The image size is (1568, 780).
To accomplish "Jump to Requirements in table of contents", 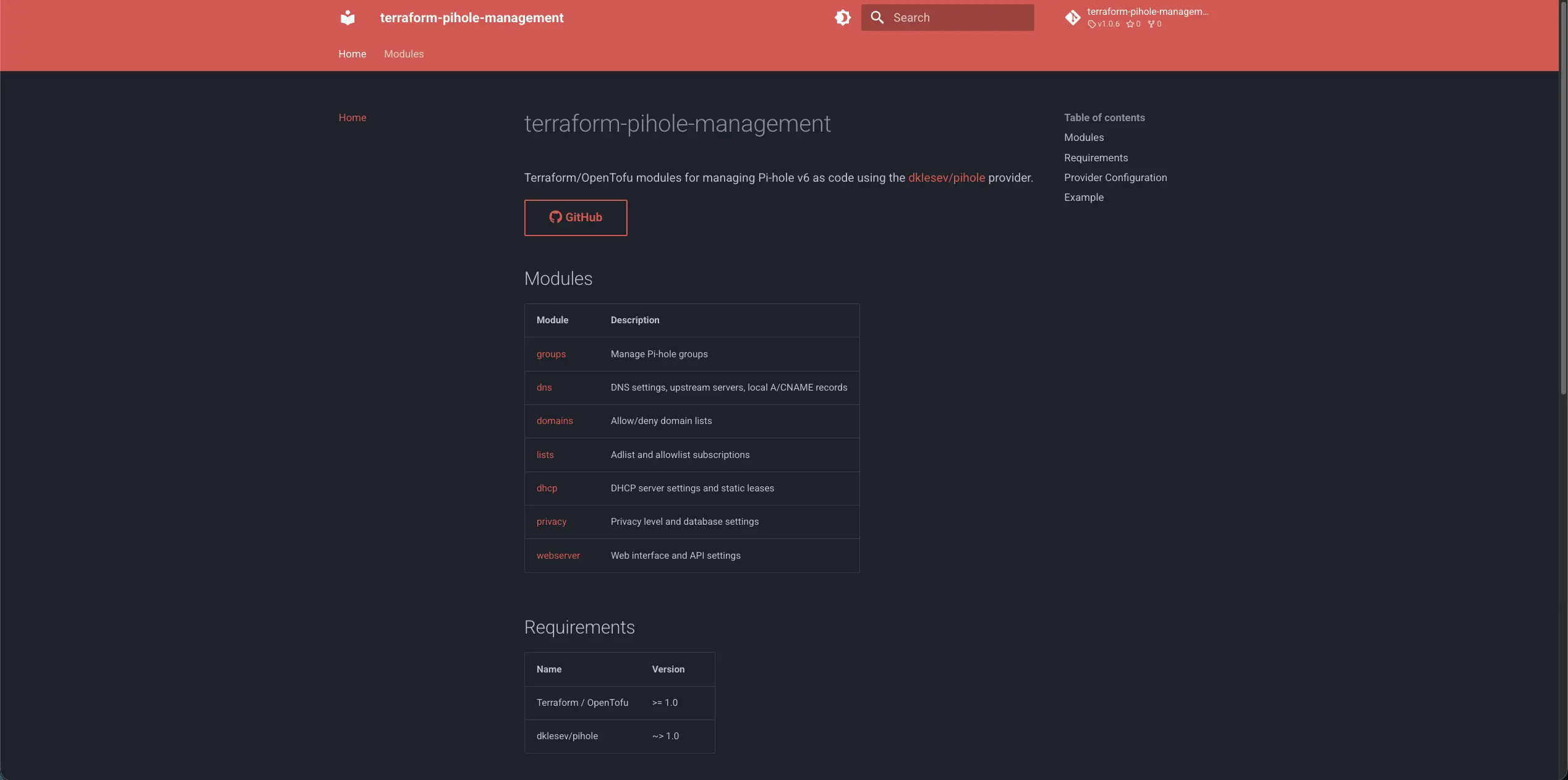I will (1096, 158).
